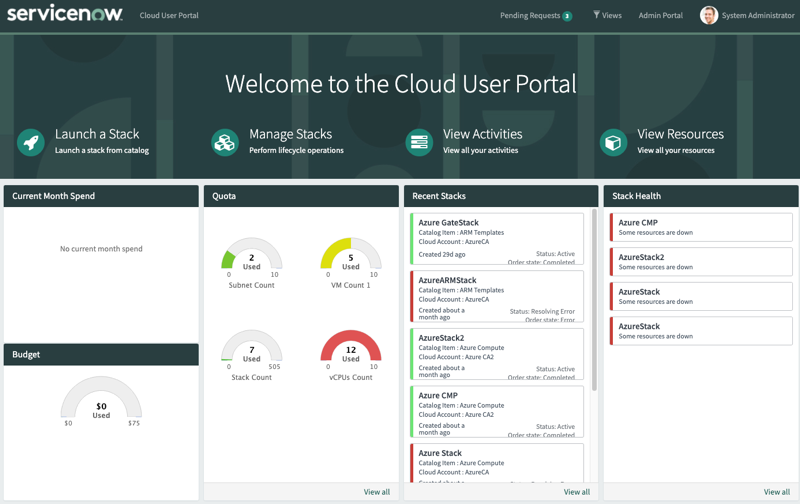Click the Subnet Count gauge
Image resolution: width=800 pixels, height=504 pixels.
pyautogui.click(x=252, y=254)
